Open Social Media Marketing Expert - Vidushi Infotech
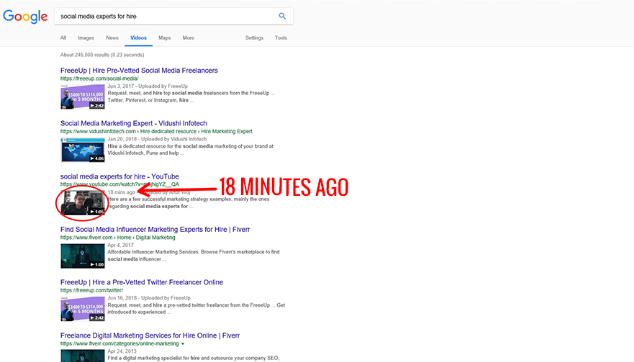 coord(134,123)
